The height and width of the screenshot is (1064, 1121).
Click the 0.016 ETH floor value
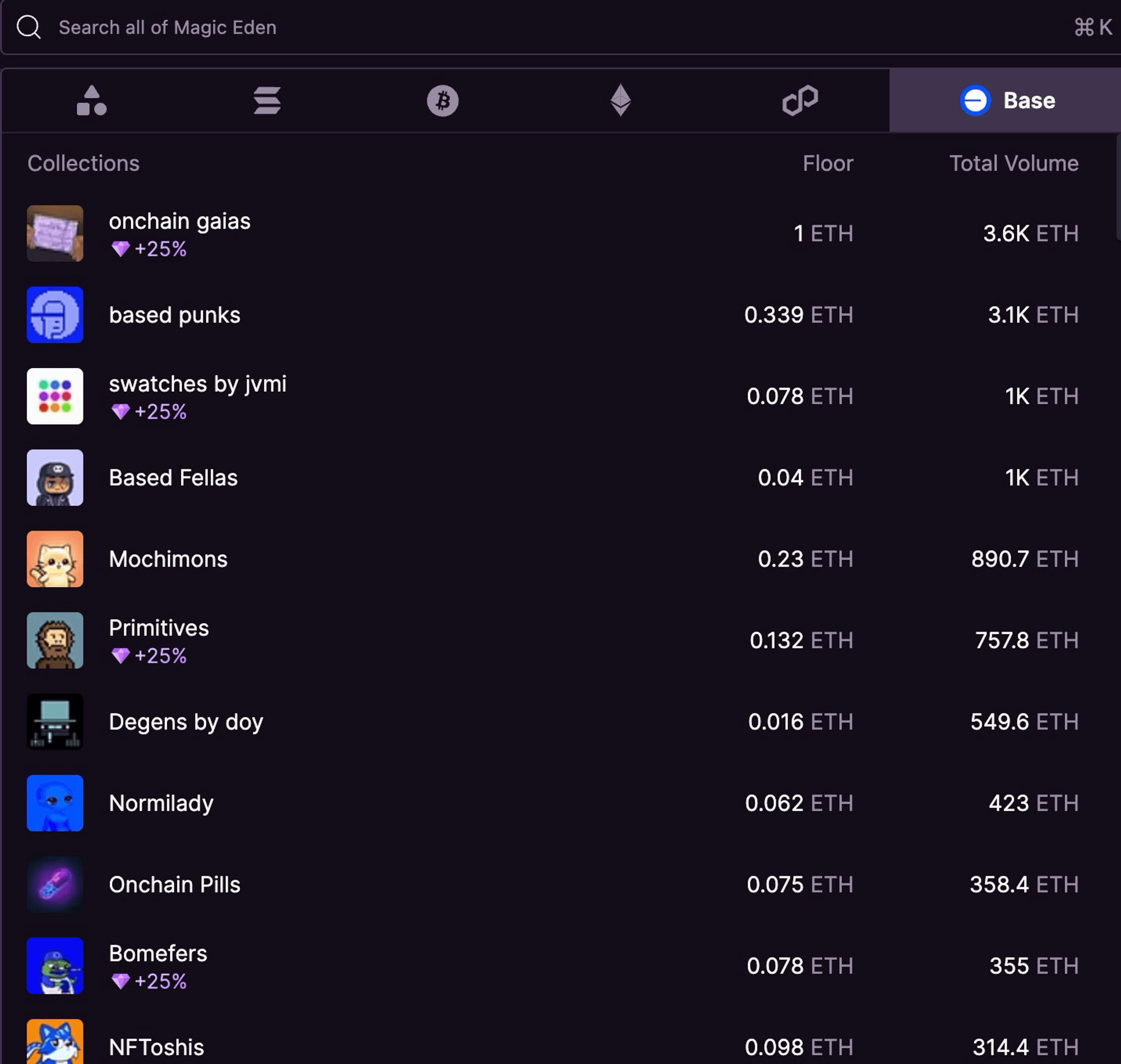click(x=800, y=722)
